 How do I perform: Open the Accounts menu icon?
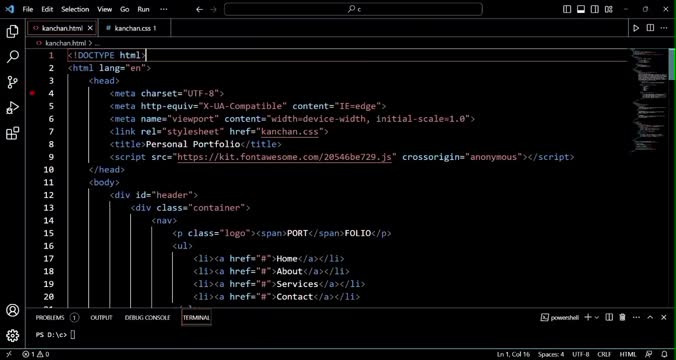tap(13, 310)
